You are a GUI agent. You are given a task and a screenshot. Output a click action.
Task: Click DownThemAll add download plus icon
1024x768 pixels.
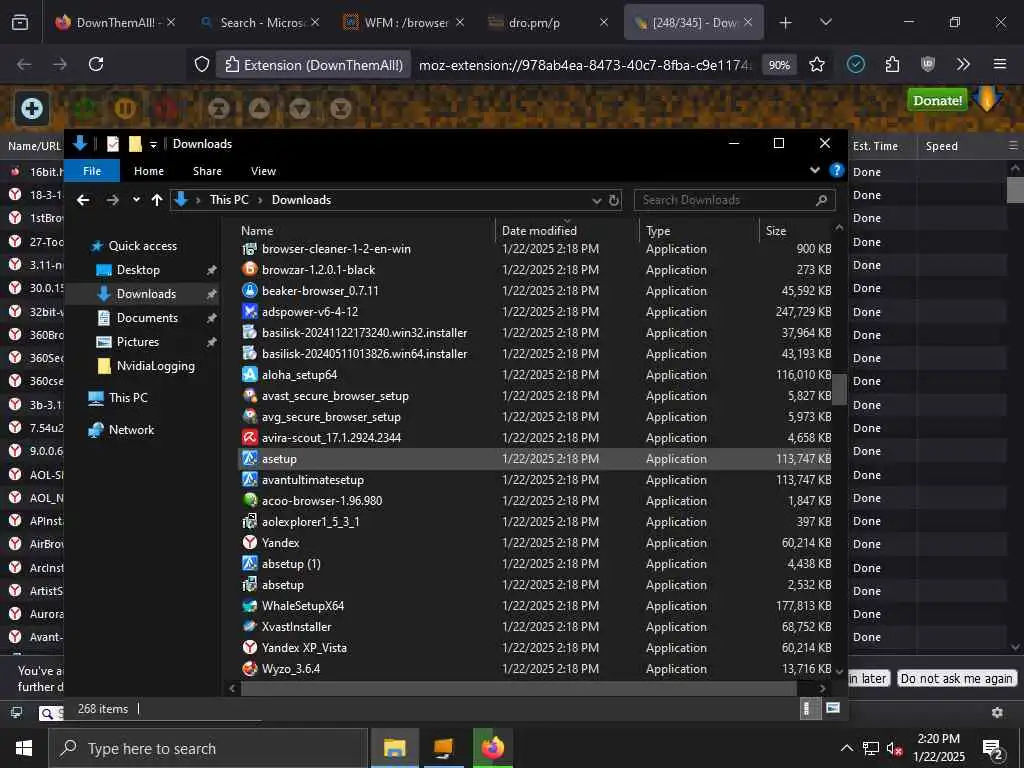tap(31, 108)
